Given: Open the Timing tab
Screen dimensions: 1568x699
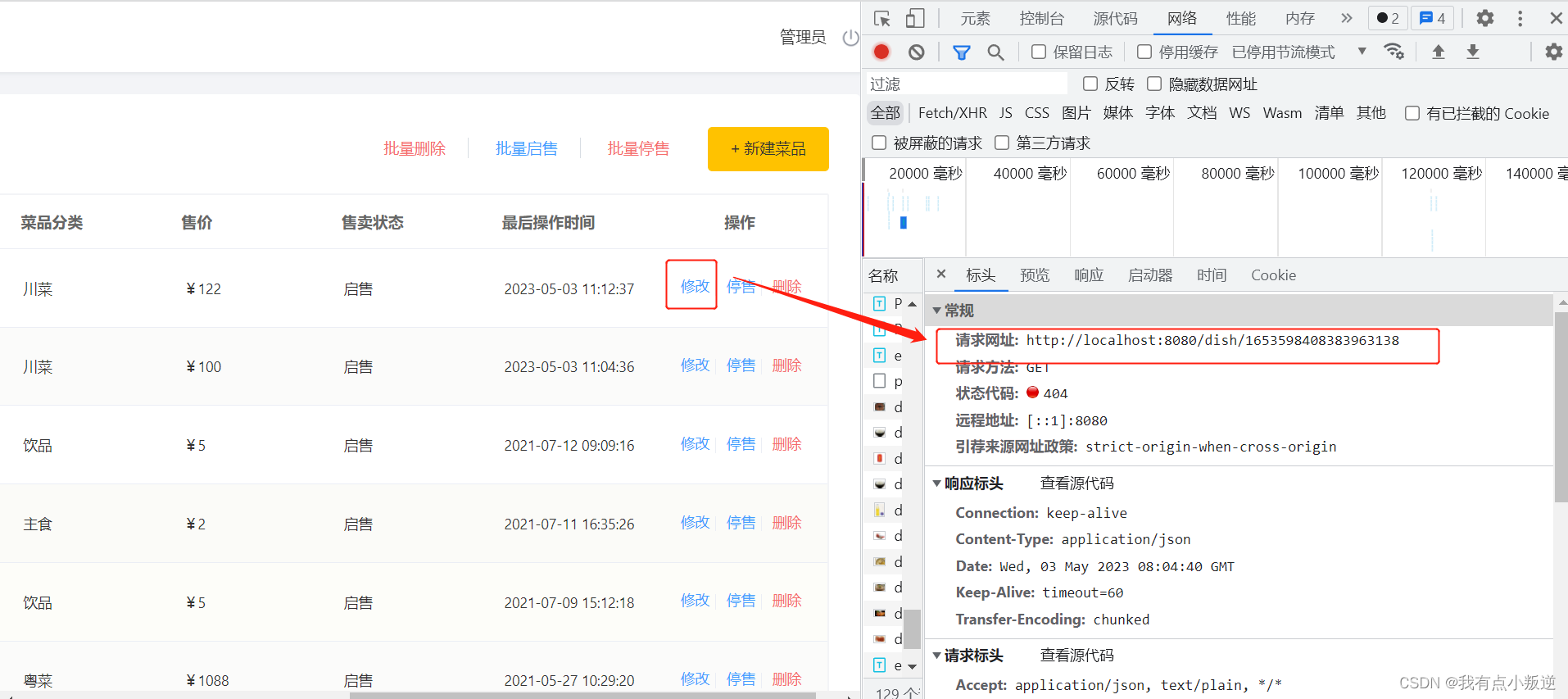Looking at the screenshot, I should [1212, 275].
